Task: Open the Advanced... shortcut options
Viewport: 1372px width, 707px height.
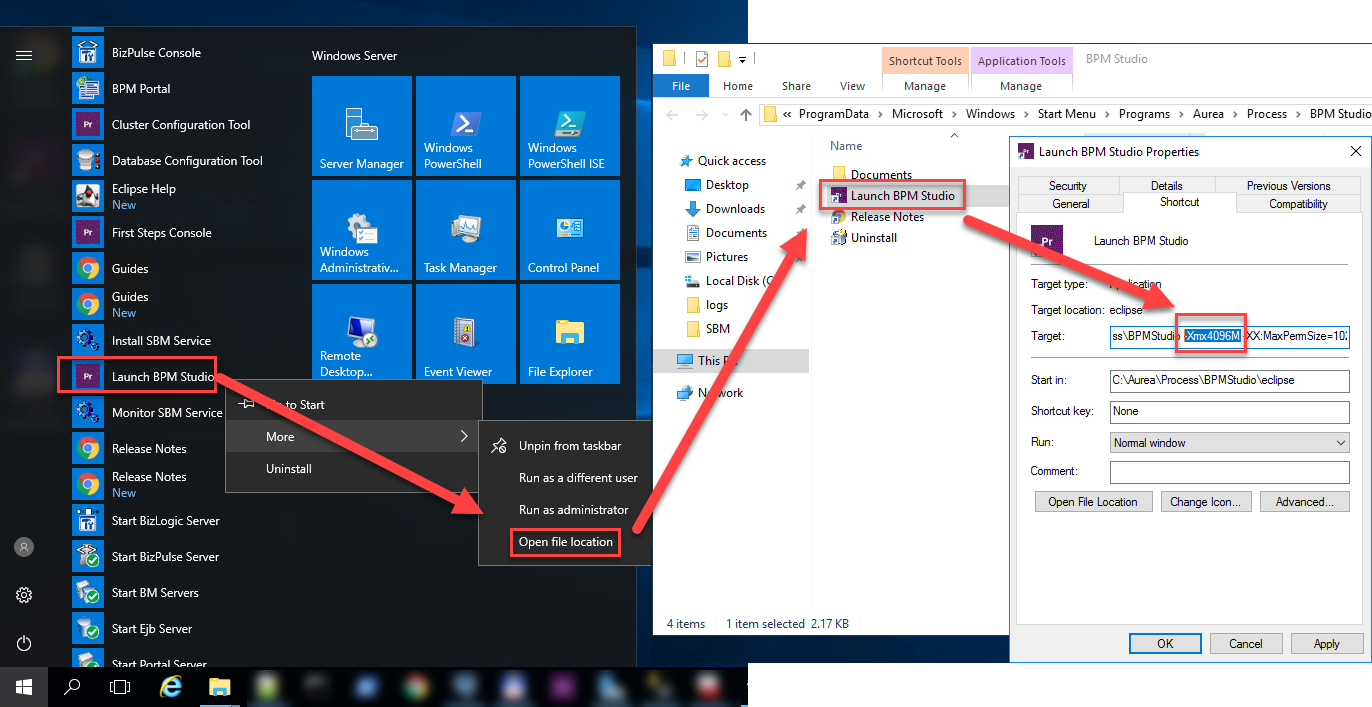Action: 1305,502
